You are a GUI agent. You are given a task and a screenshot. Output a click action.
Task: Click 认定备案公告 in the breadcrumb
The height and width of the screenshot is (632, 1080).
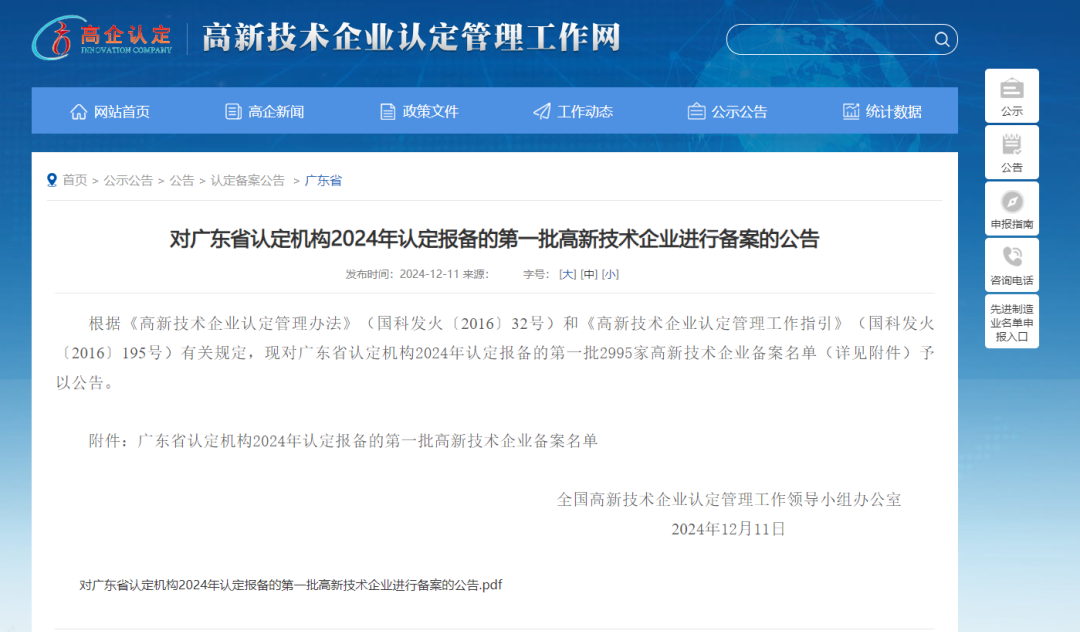pyautogui.click(x=247, y=181)
